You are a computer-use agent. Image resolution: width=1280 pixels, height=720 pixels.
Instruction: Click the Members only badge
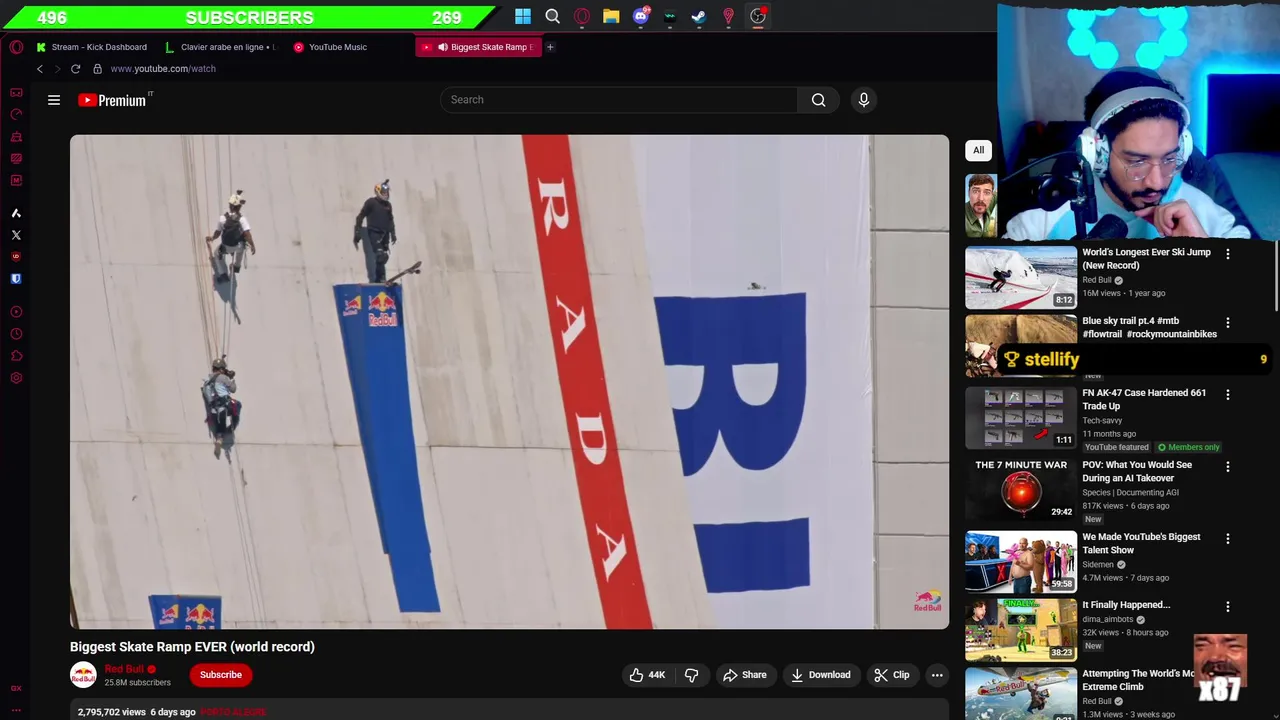click(x=1188, y=447)
